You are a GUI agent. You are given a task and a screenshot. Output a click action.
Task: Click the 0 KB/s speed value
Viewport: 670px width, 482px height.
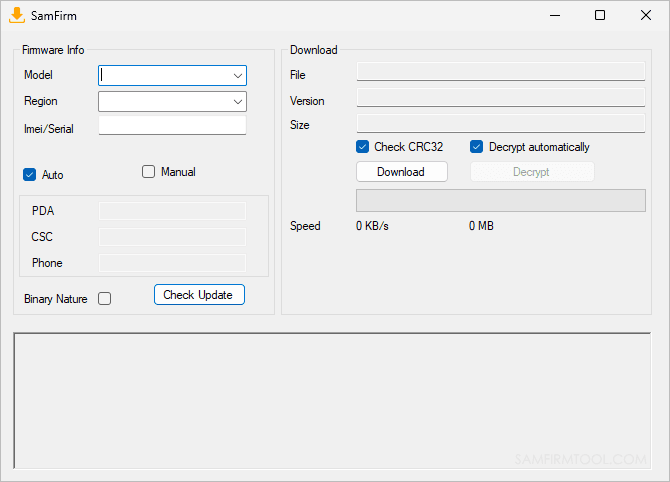click(372, 226)
